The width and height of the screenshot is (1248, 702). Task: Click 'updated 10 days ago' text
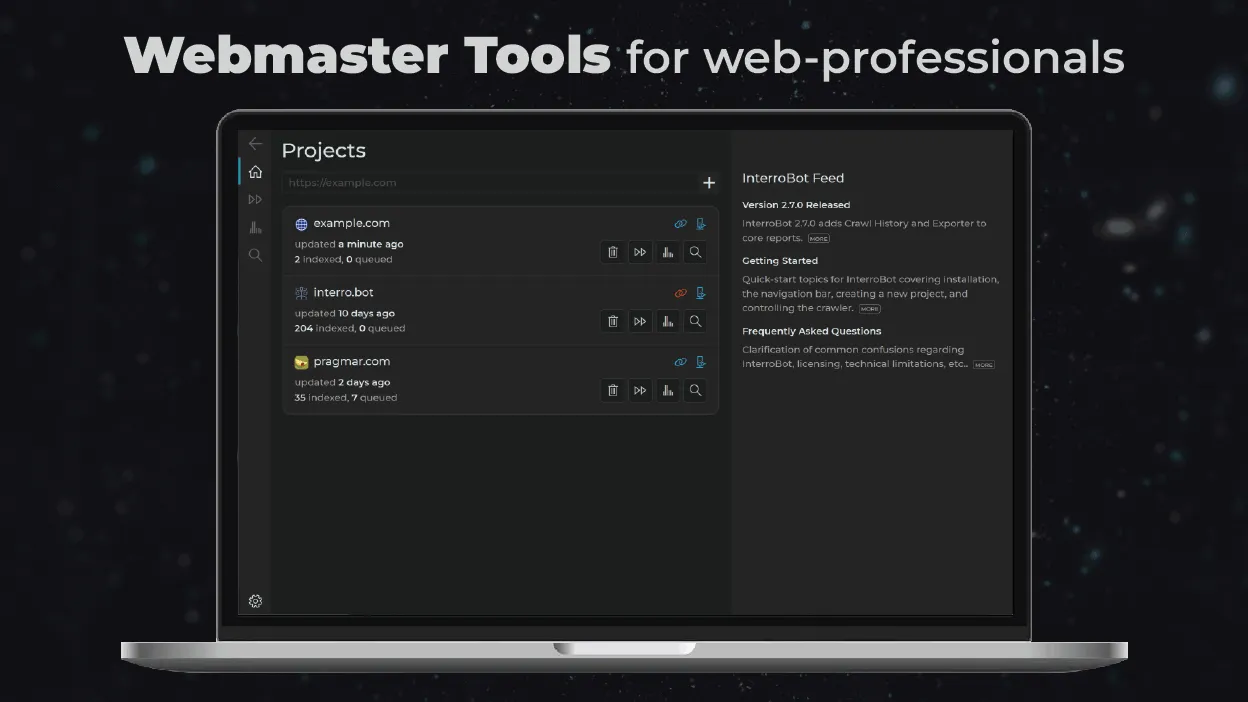point(345,313)
